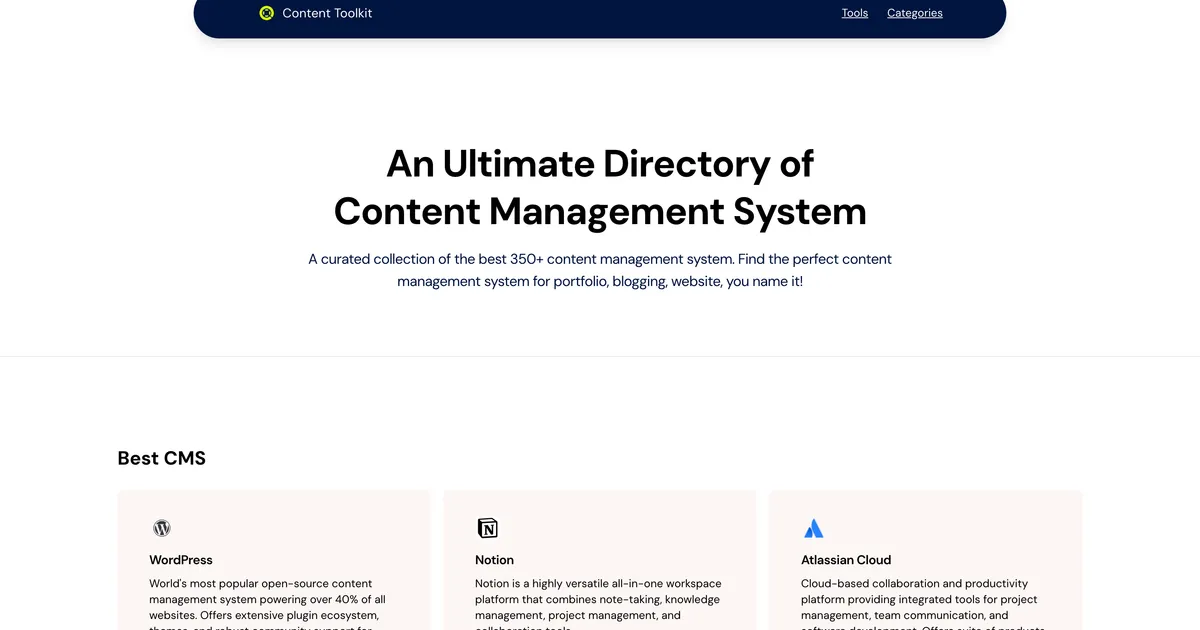Image resolution: width=1200 pixels, height=630 pixels.
Task: Click the yellow circular icon in navbar
Action: coord(266,13)
